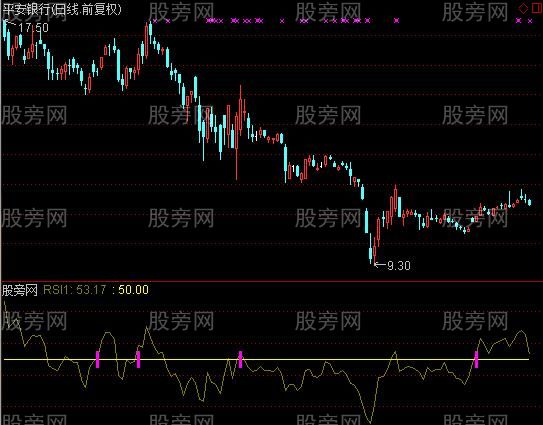Screen dimensions: 543x425
Task: Click the 17.50 high price label
Action: [x=33, y=28]
